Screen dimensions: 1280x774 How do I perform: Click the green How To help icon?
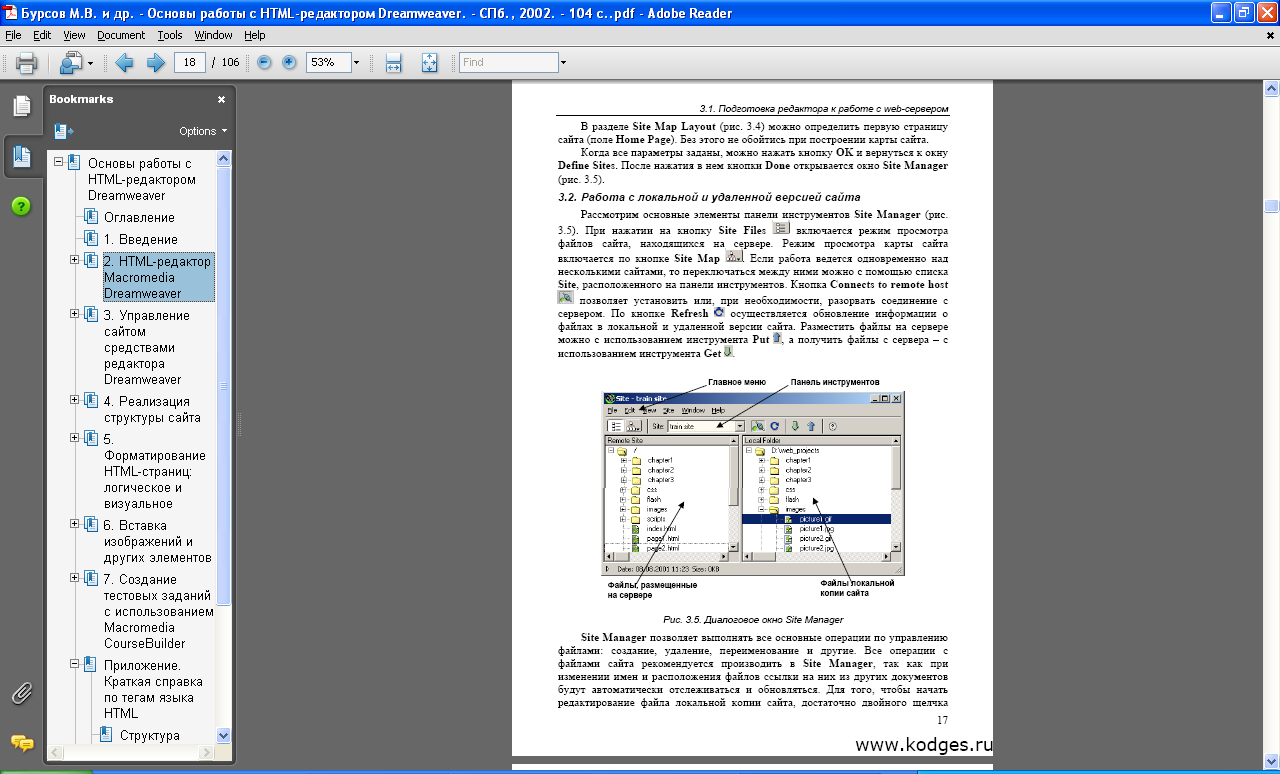pos(21,206)
